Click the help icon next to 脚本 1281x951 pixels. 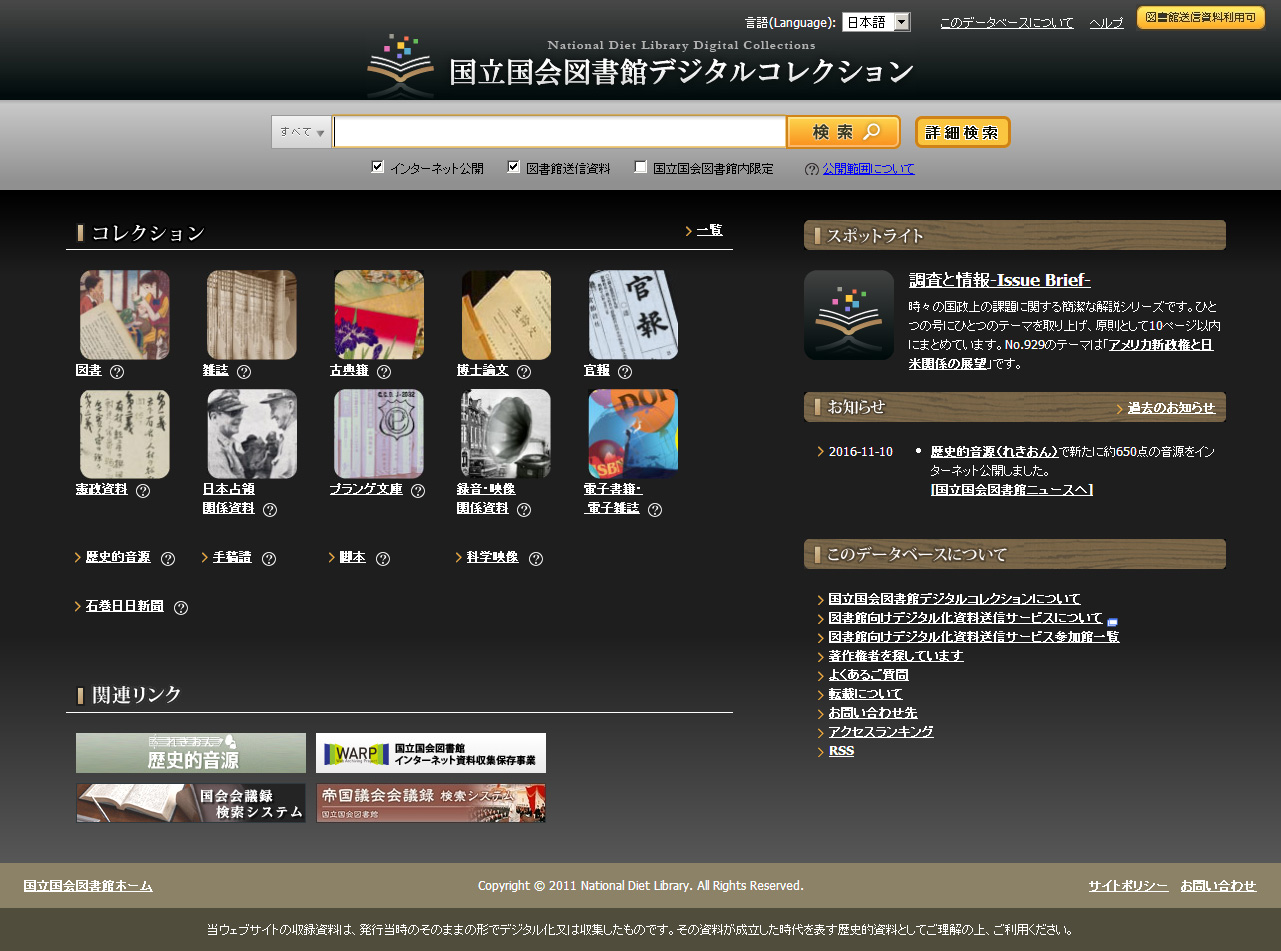coord(383,559)
